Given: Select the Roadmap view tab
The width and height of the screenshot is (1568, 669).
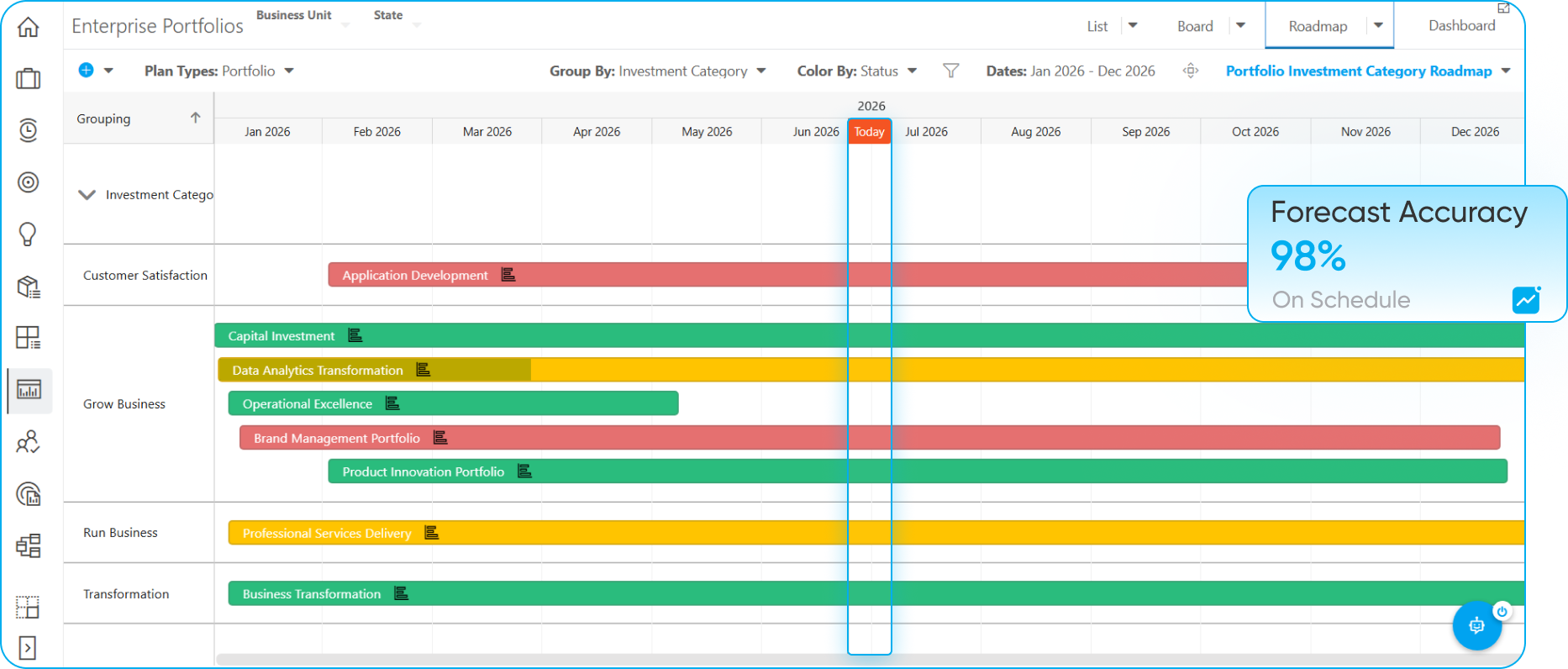Looking at the screenshot, I should pyautogui.click(x=1318, y=26).
